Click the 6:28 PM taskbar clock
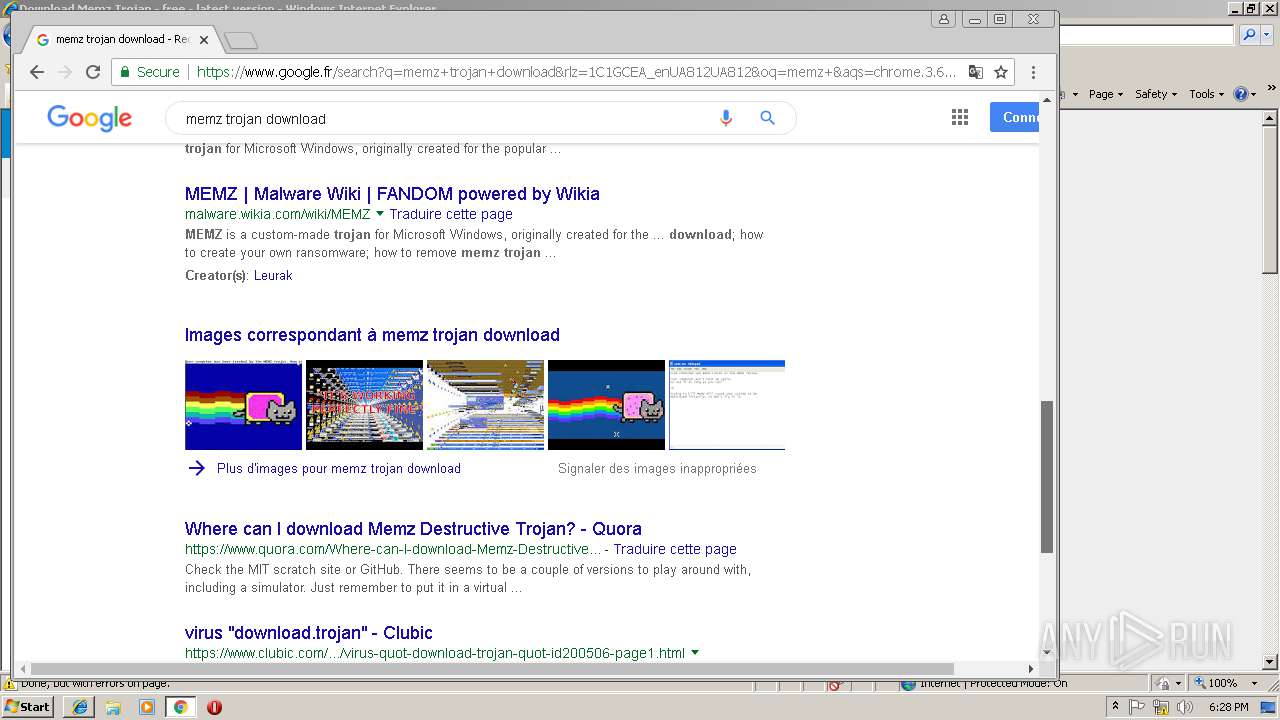 [1228, 707]
